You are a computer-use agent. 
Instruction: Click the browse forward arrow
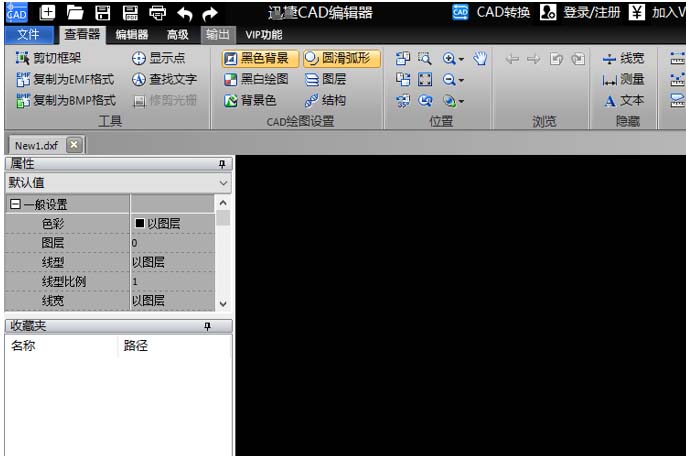[x=533, y=59]
